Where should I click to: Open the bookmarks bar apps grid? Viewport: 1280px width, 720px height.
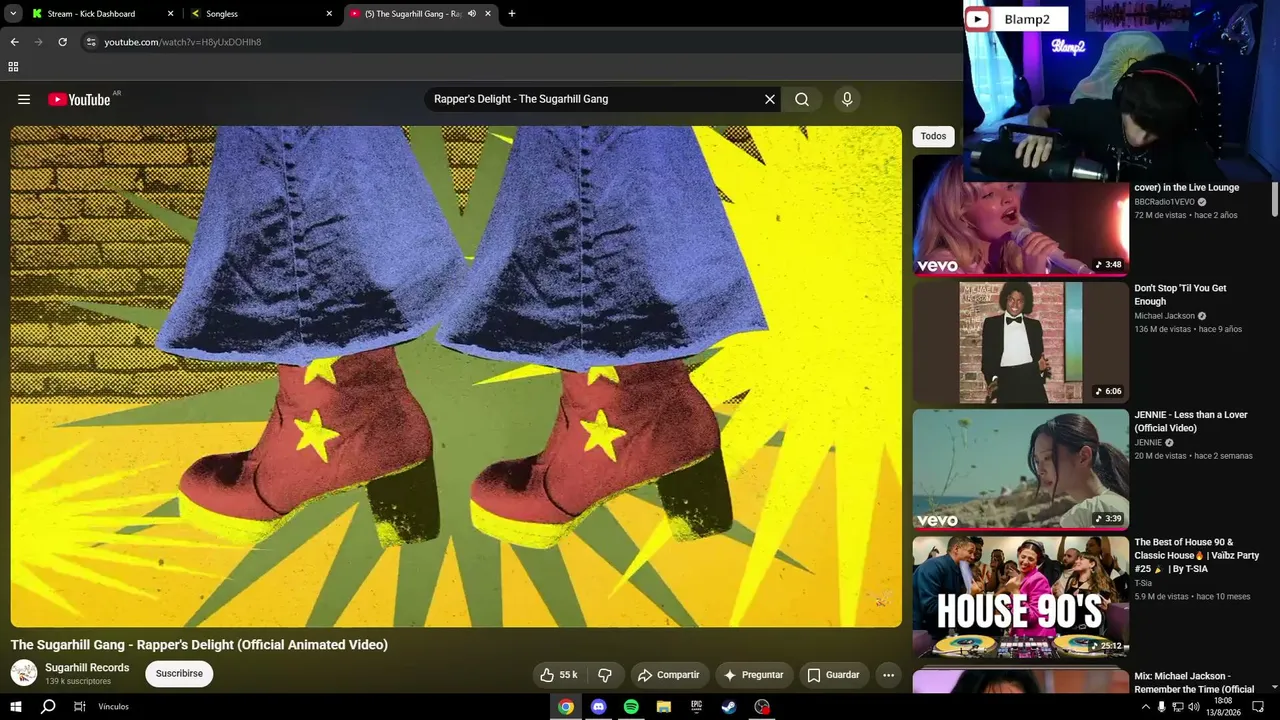tap(13, 67)
